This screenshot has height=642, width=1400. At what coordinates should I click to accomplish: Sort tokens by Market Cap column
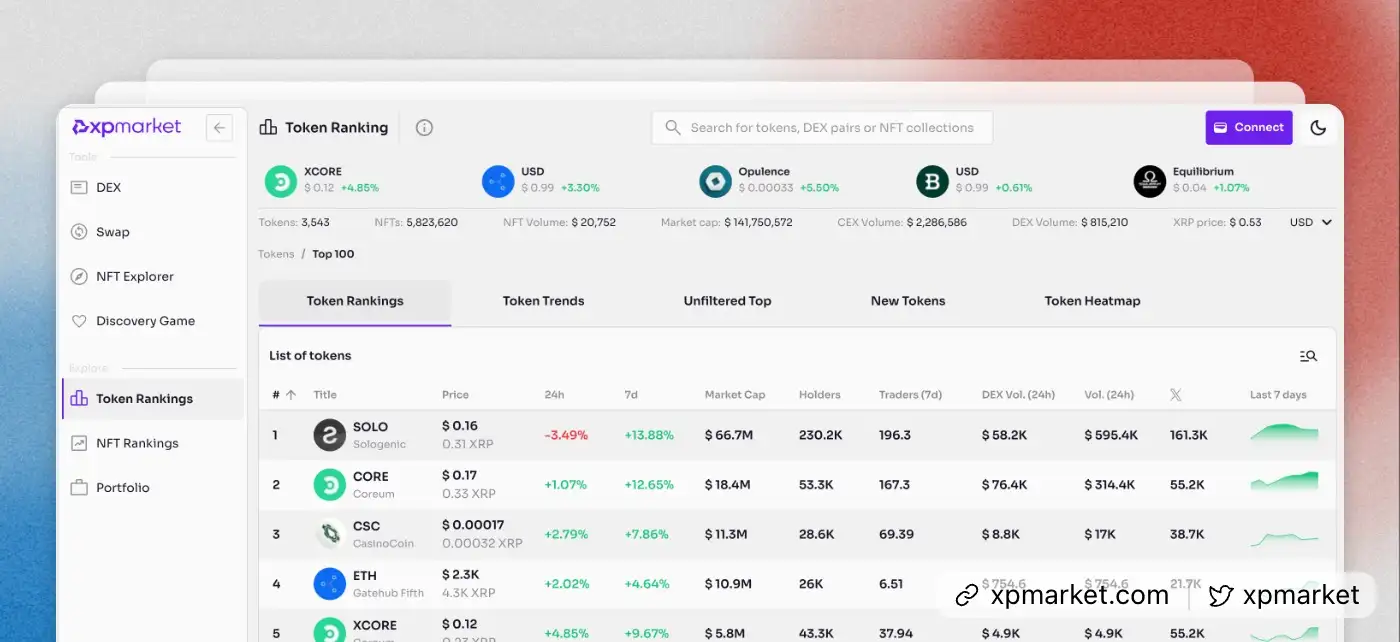coord(734,395)
